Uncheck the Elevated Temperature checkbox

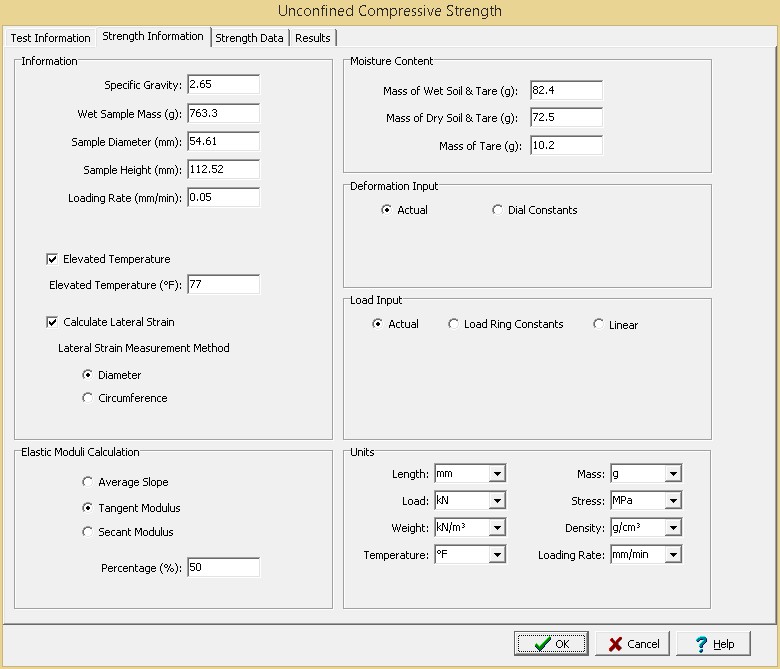pos(53,259)
